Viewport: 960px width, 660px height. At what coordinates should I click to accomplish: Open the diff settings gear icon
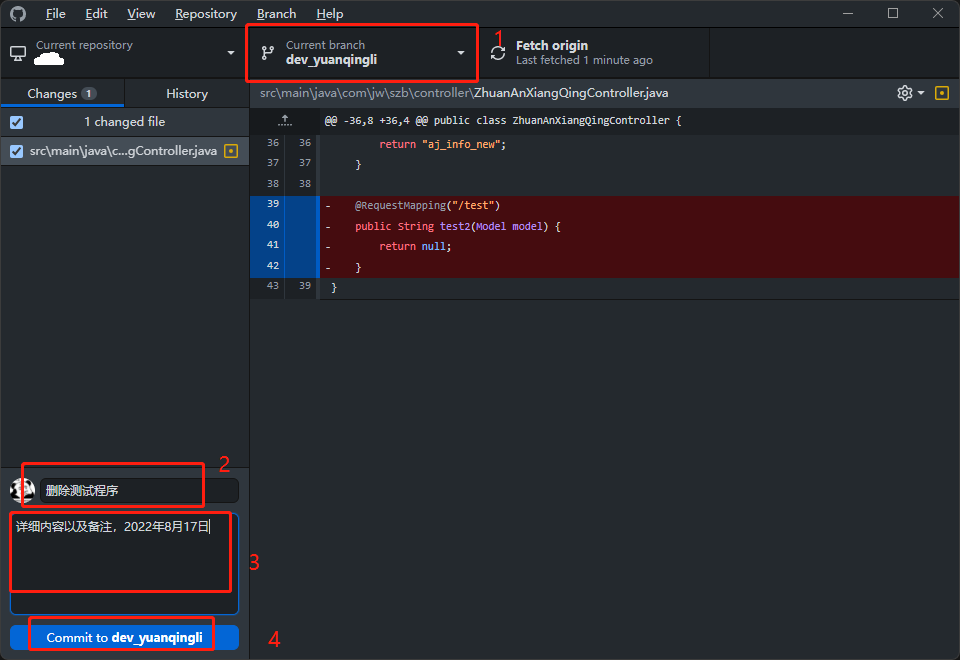(x=904, y=93)
